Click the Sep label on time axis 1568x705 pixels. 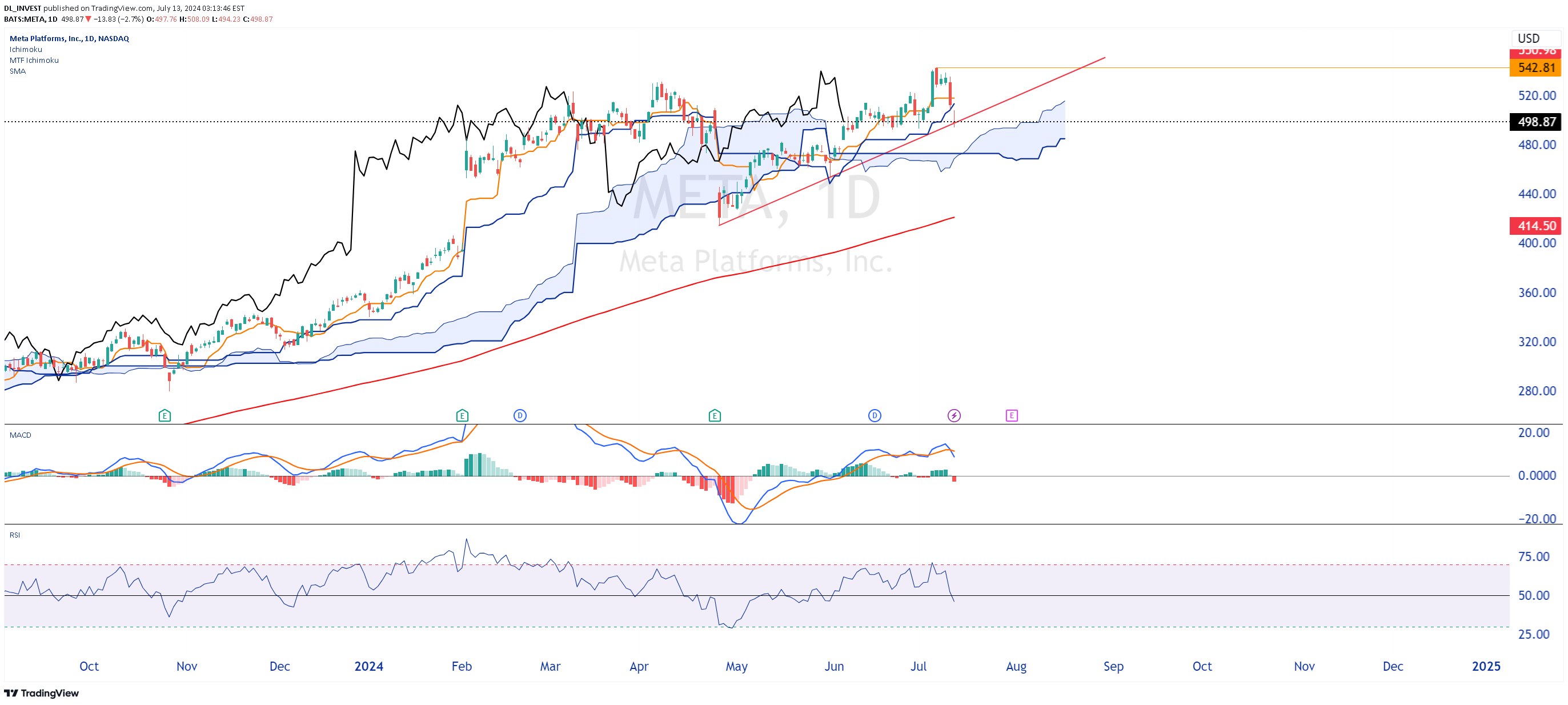click(x=1113, y=667)
